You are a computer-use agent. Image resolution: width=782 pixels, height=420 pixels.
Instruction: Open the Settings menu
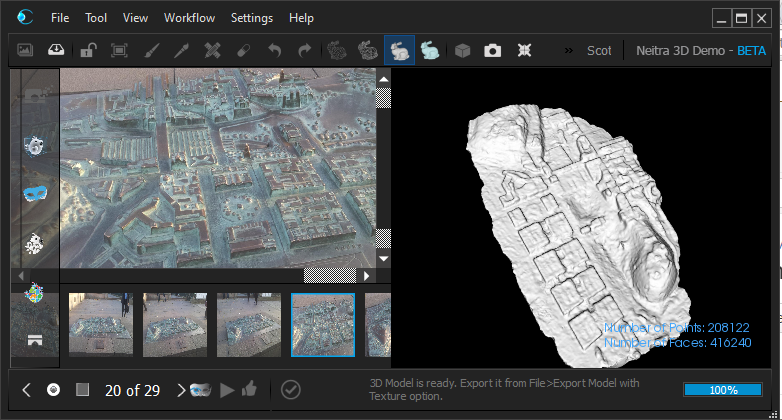pyautogui.click(x=251, y=18)
